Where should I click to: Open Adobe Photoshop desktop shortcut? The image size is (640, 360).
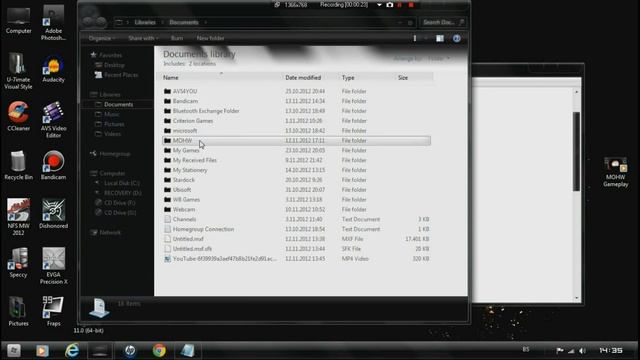tap(53, 22)
